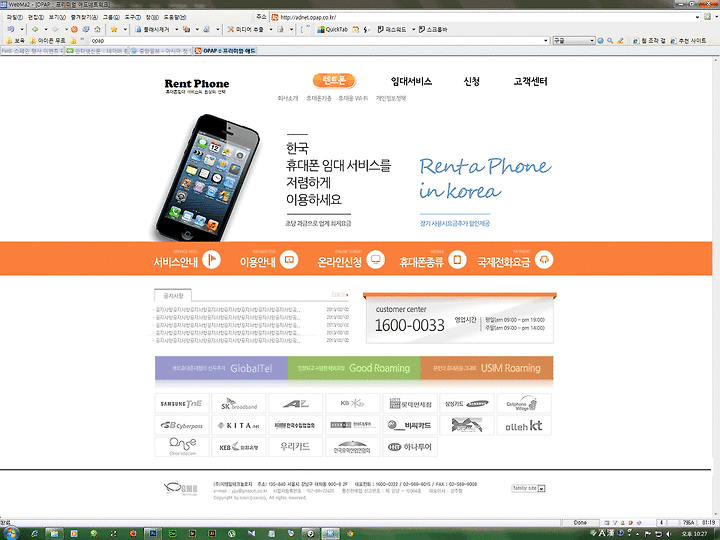Click the SK broadband partner logo
Image resolution: width=720 pixels, height=540 pixels.
click(239, 404)
